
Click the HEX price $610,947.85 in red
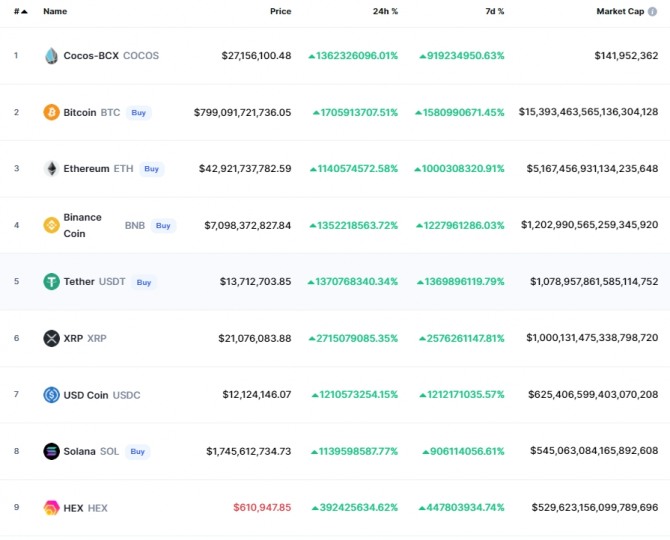point(262,508)
